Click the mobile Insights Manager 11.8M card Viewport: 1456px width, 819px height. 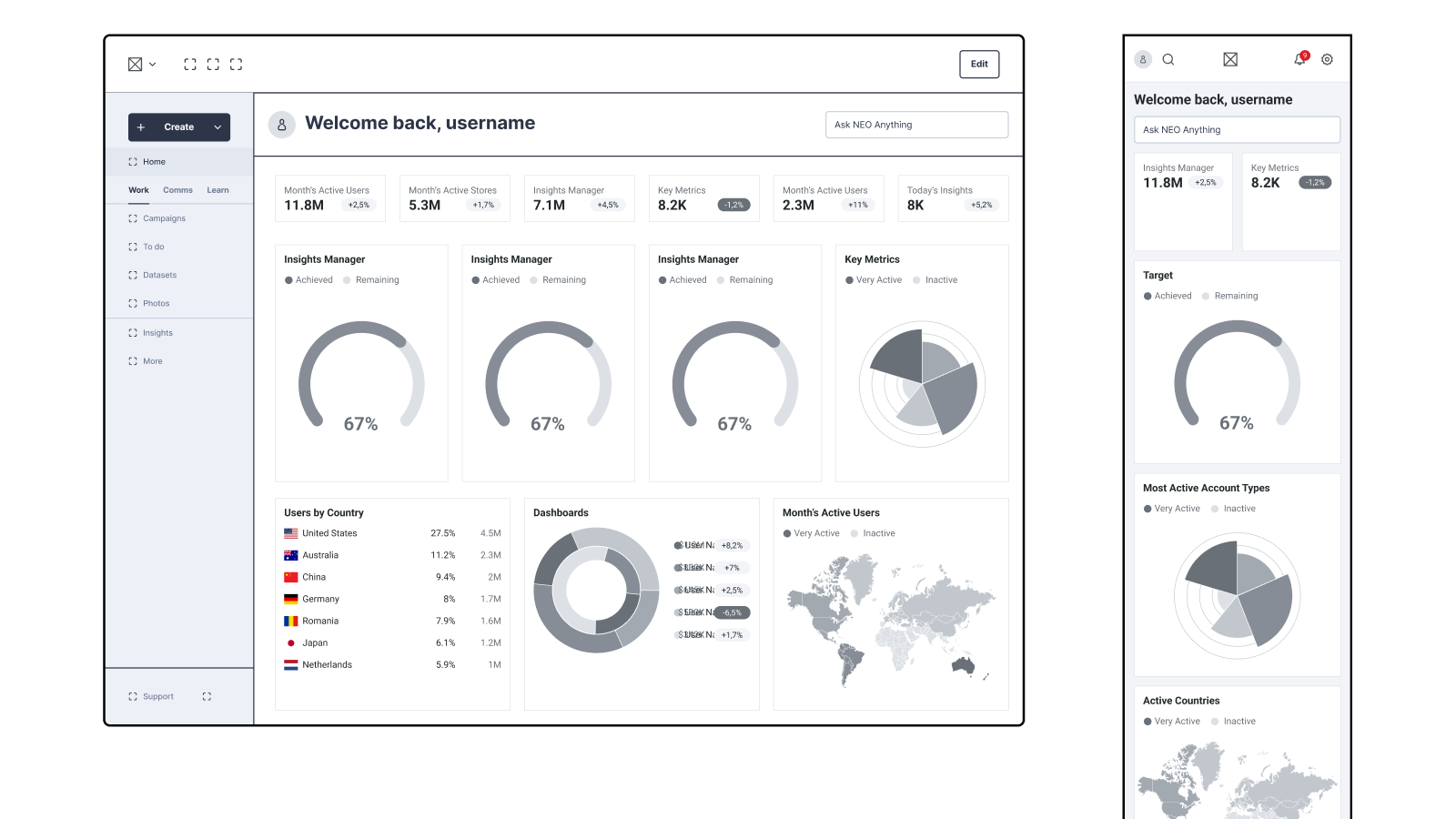point(1183,201)
